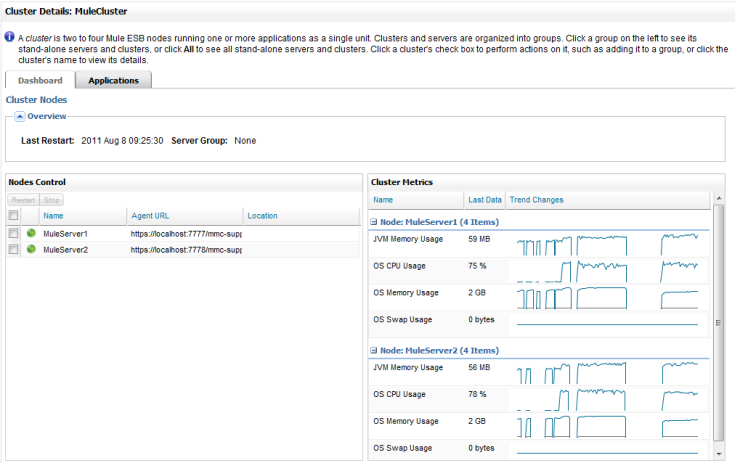Open the Applications tab

pos(113,80)
